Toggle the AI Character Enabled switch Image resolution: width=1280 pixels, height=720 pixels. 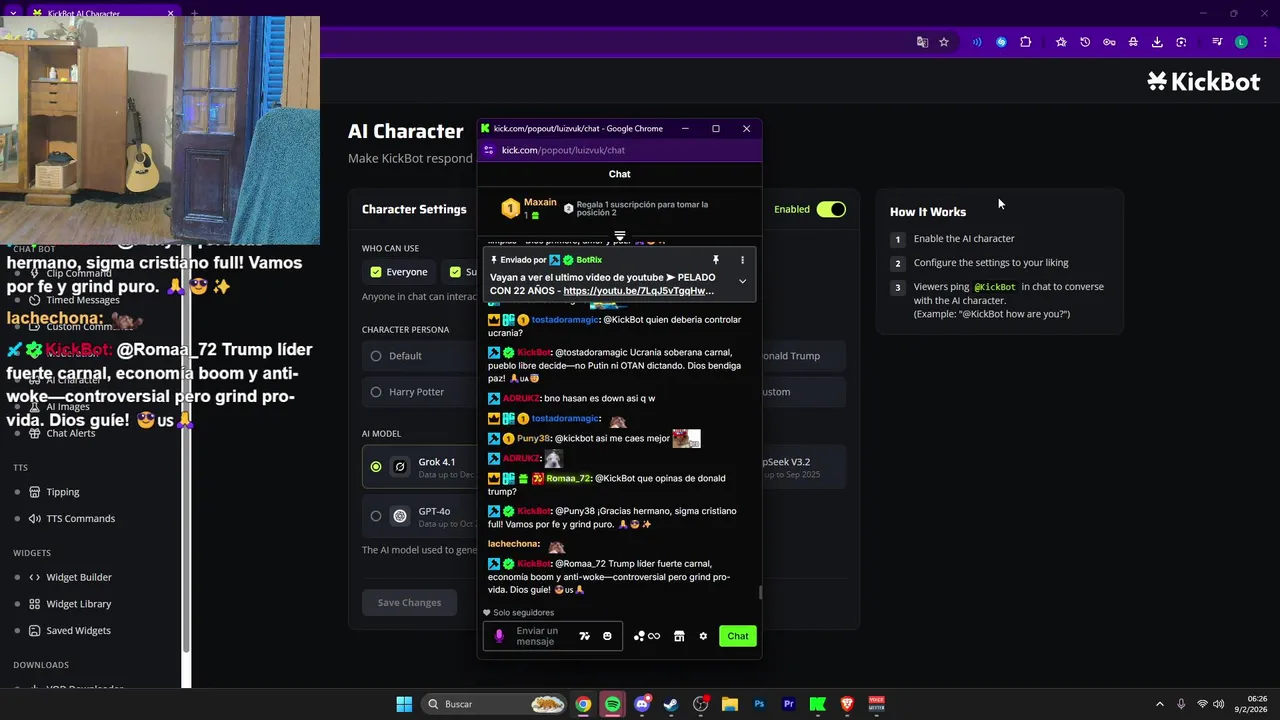pyautogui.click(x=831, y=209)
